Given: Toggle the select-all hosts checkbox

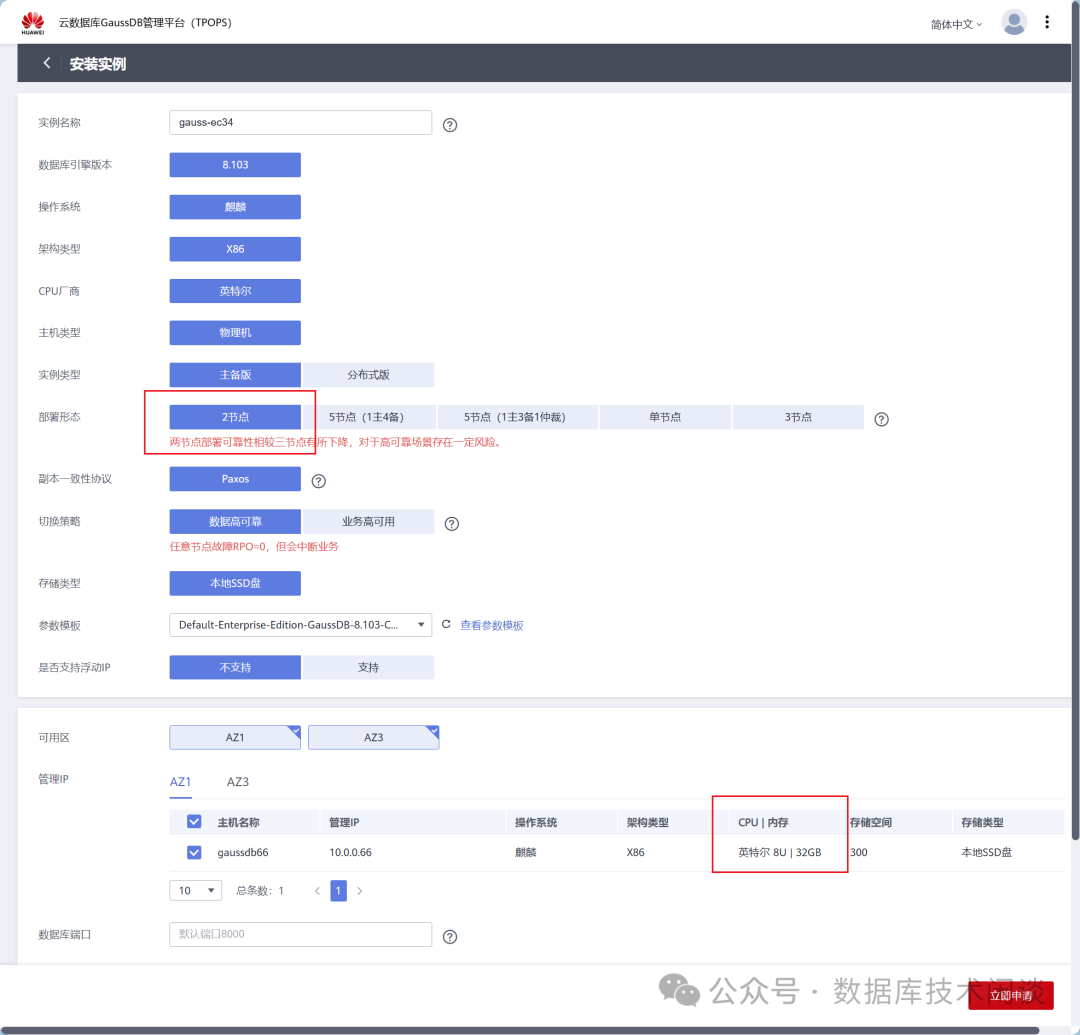Looking at the screenshot, I should [x=194, y=822].
